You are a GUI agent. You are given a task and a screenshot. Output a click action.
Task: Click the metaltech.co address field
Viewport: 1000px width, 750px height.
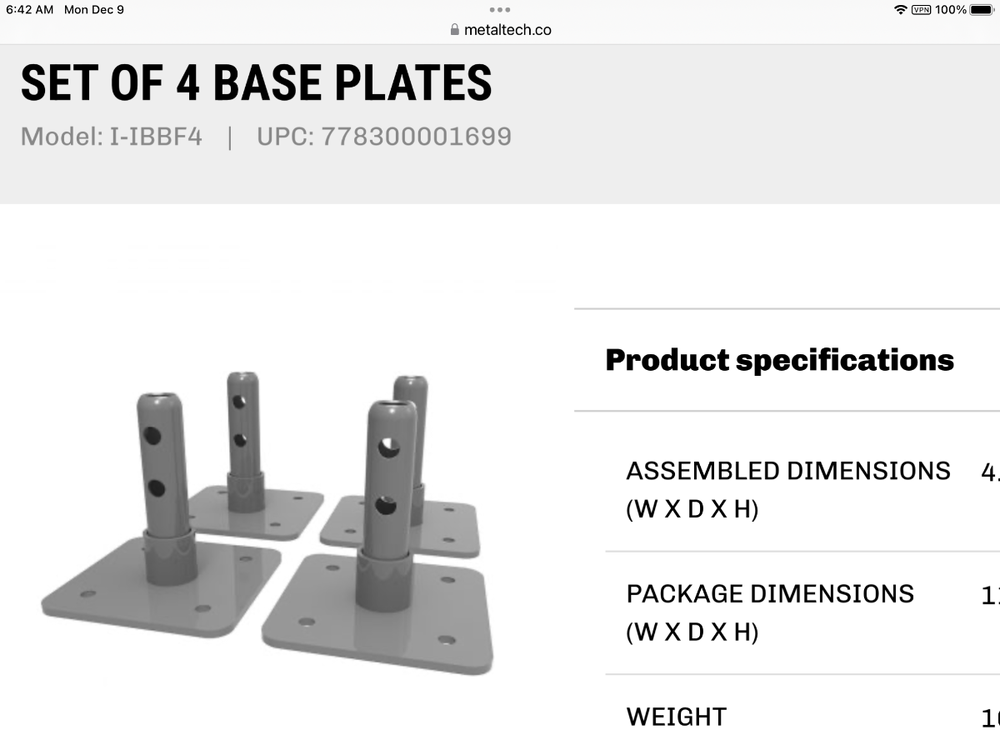[x=507, y=30]
